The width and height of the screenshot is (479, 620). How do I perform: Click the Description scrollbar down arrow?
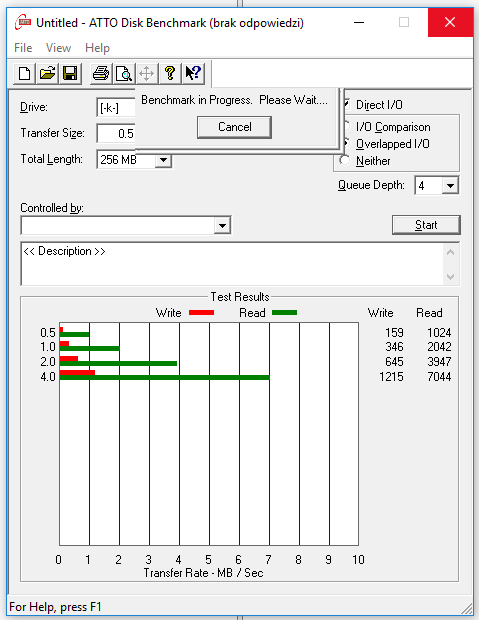pos(451,276)
